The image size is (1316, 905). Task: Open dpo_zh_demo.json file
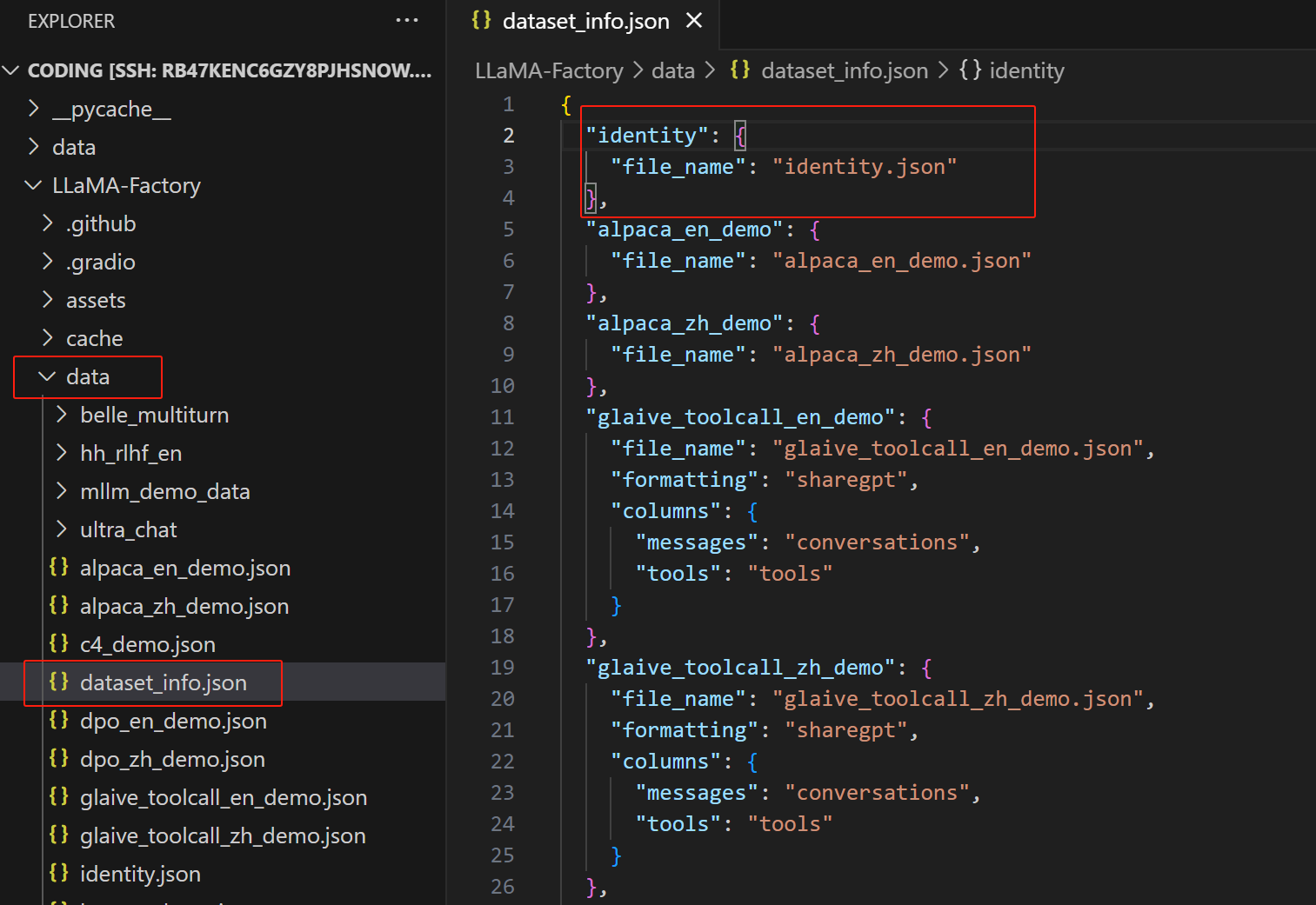point(172,759)
